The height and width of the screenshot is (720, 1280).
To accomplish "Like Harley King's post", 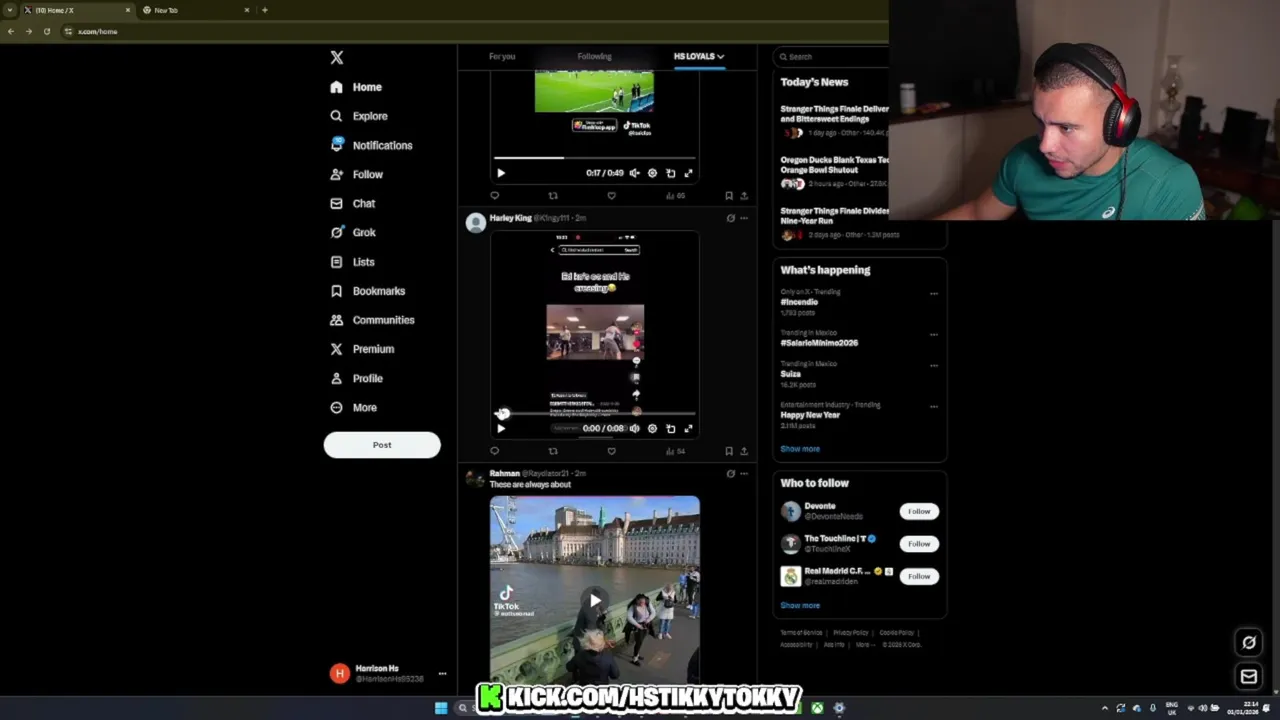I will (x=611, y=451).
